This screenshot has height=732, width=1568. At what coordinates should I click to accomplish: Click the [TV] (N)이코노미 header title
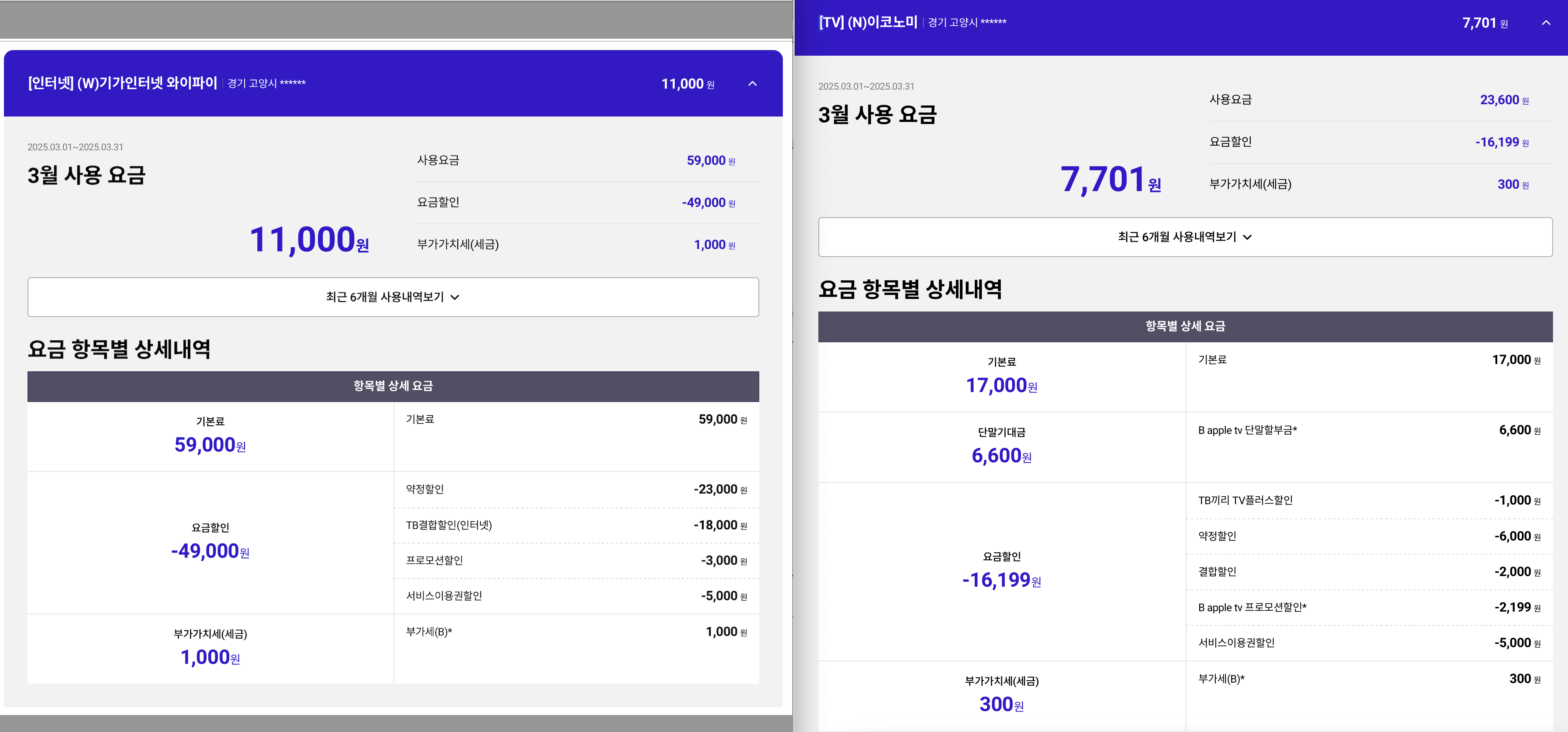(868, 23)
